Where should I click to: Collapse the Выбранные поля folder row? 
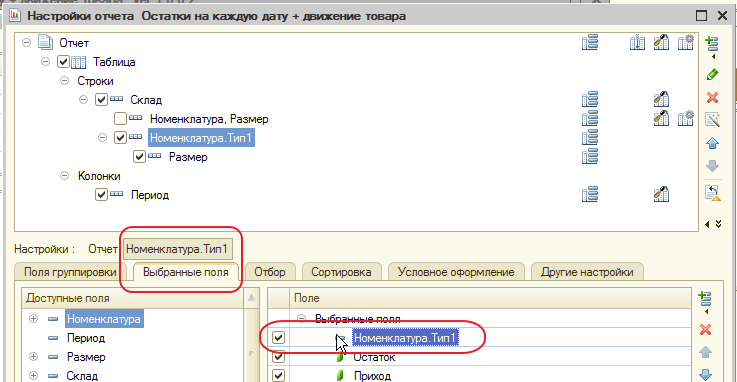(302, 319)
